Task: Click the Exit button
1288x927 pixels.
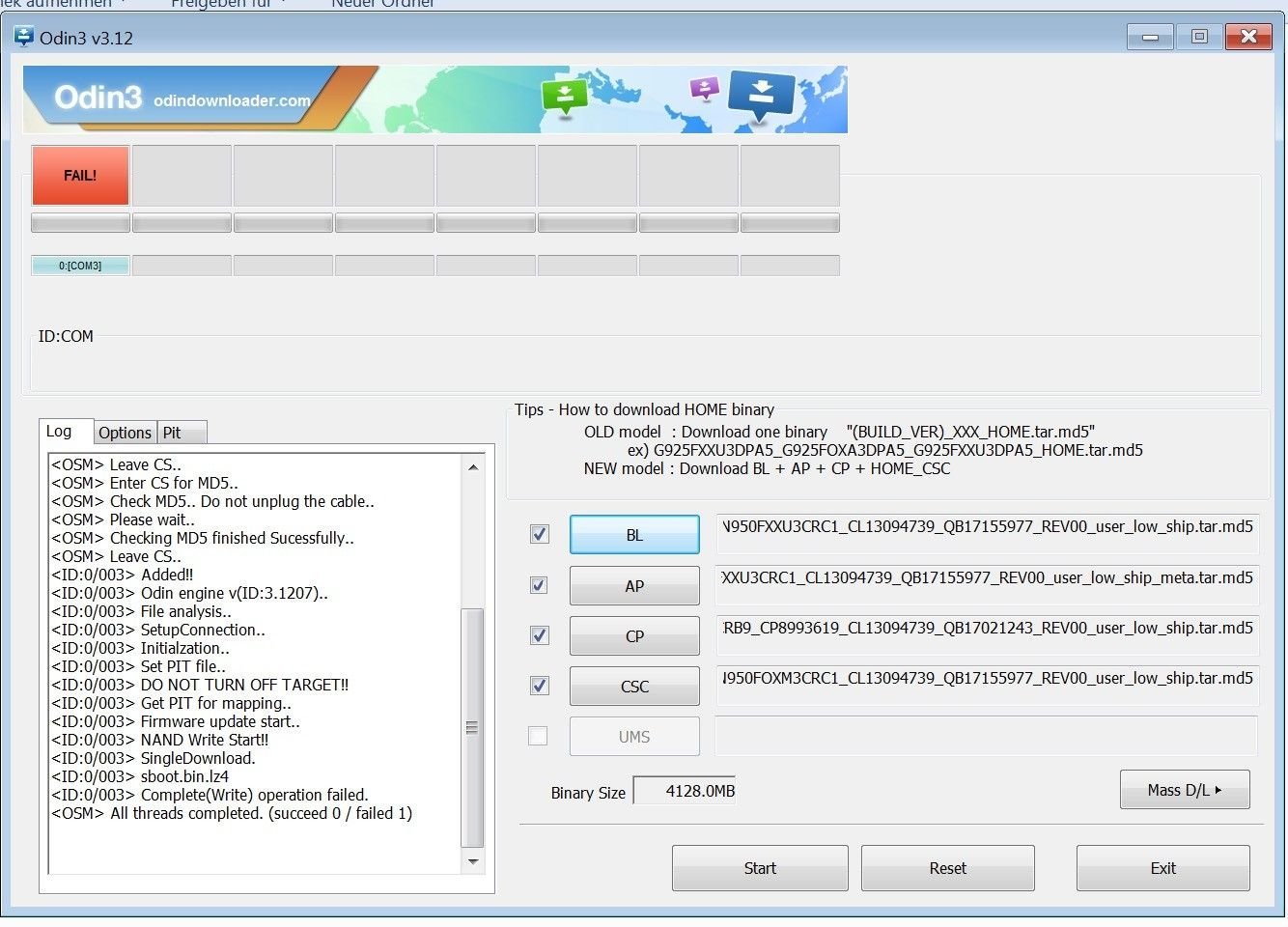Action: click(1162, 868)
